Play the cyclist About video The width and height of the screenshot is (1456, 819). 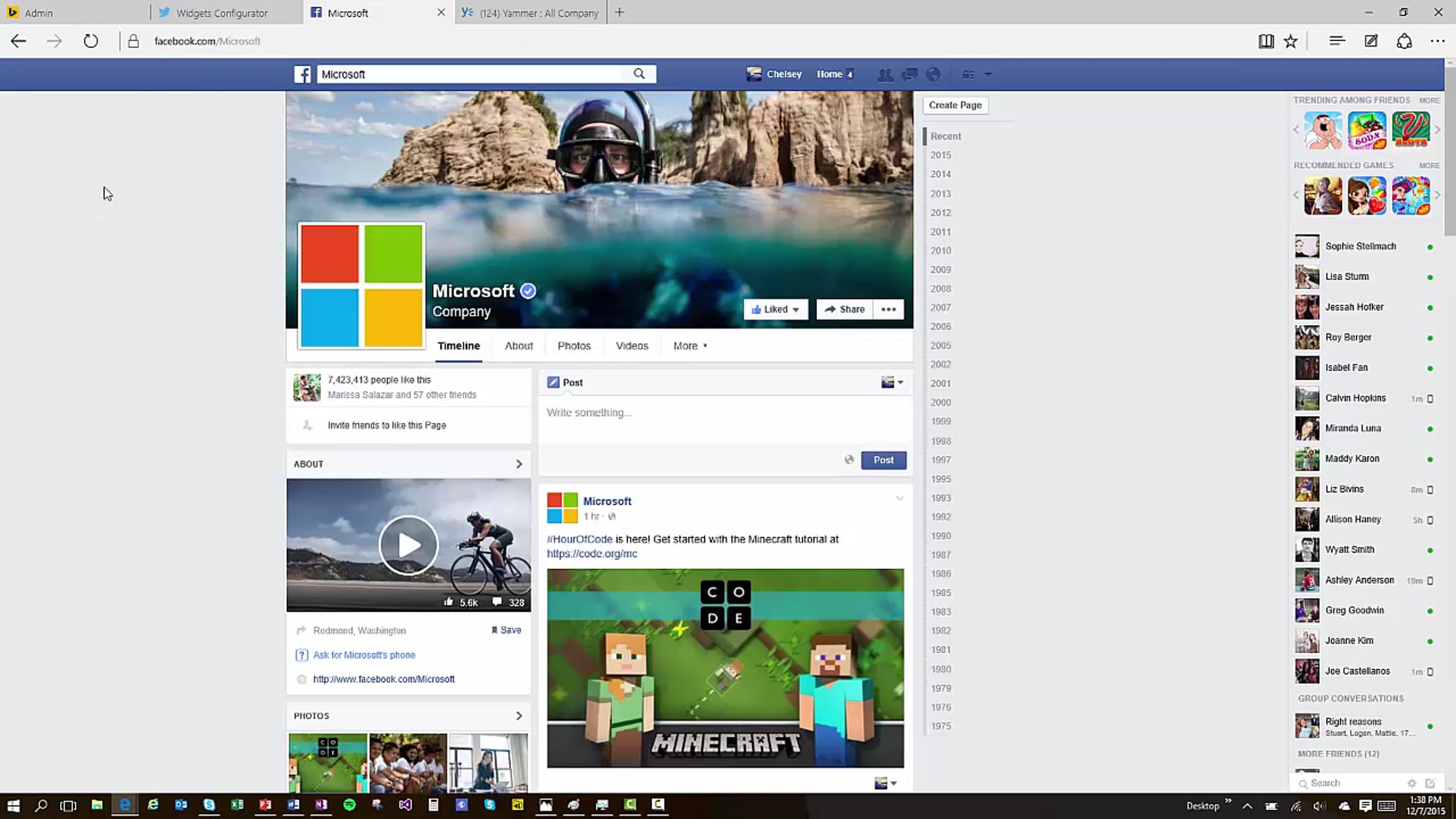pos(408,545)
